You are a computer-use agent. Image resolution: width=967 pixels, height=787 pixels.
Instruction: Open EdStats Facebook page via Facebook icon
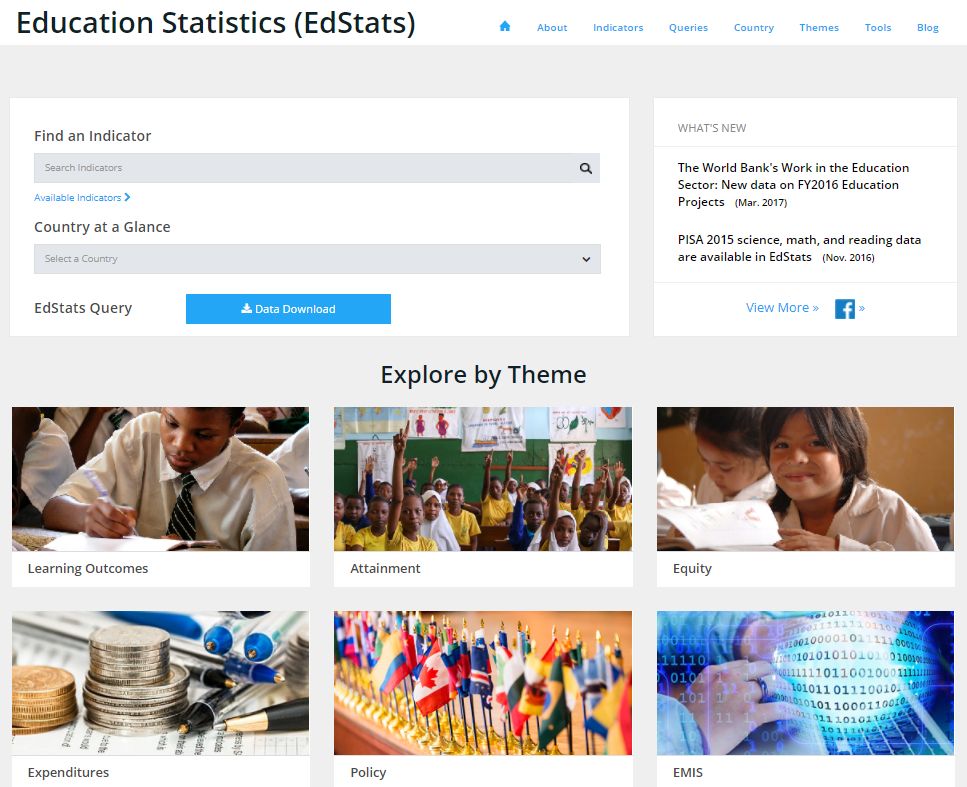(x=845, y=308)
